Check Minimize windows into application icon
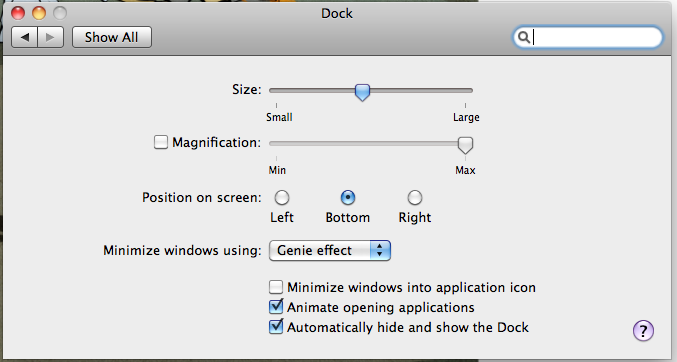 pyautogui.click(x=276, y=287)
